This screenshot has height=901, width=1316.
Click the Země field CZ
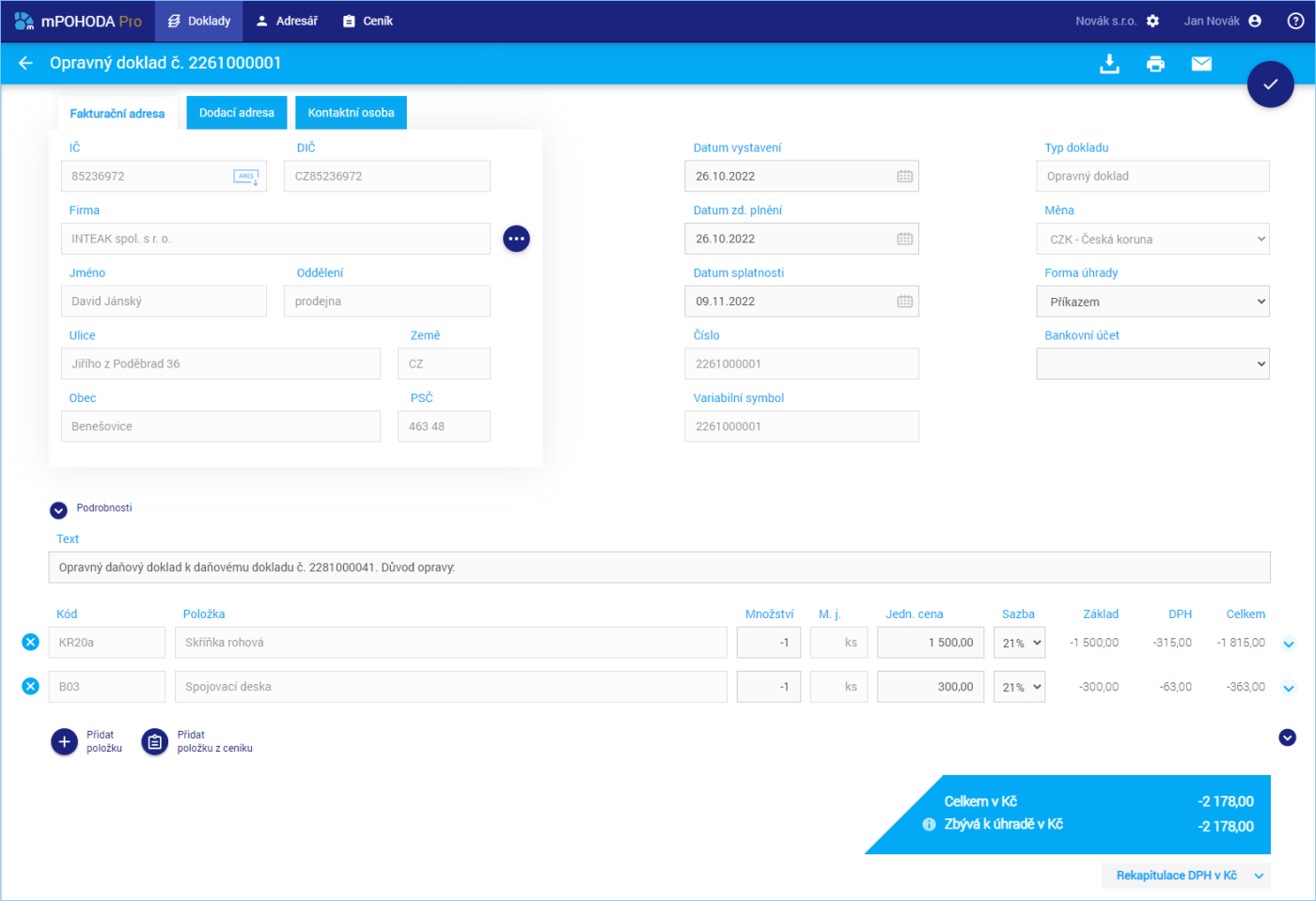pyautogui.click(x=444, y=364)
